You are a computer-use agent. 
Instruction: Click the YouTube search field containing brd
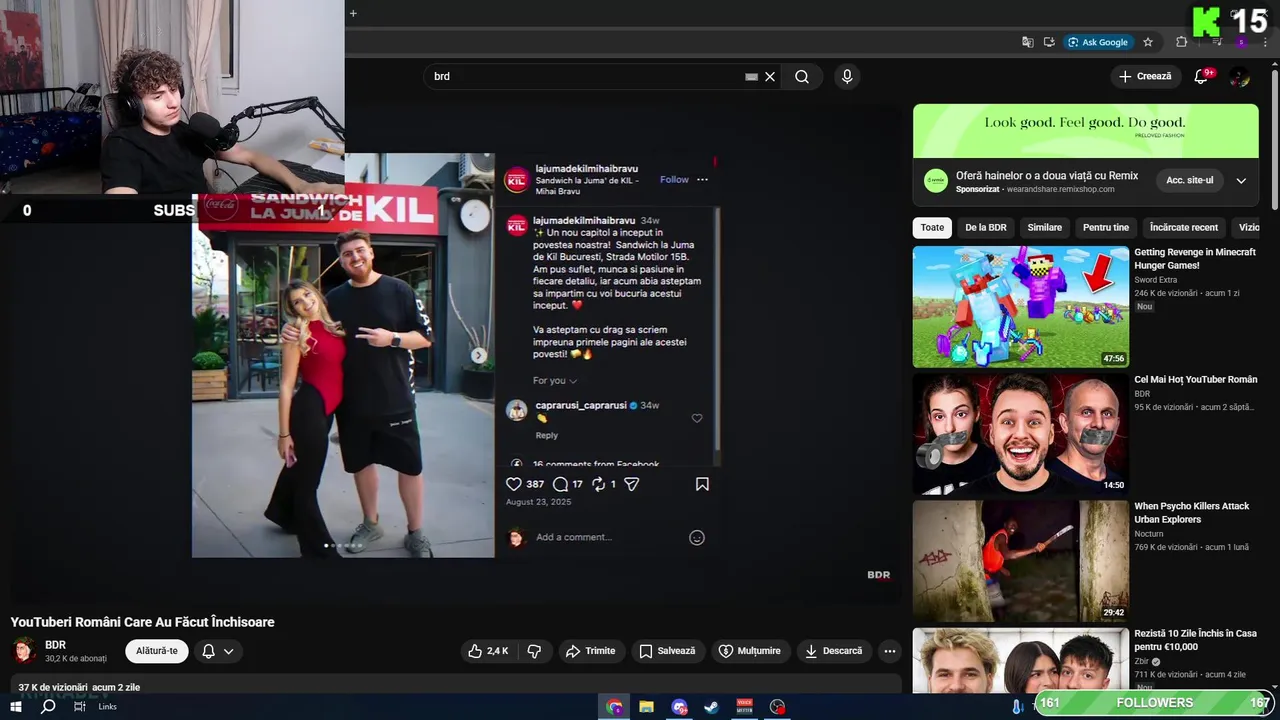point(585,76)
